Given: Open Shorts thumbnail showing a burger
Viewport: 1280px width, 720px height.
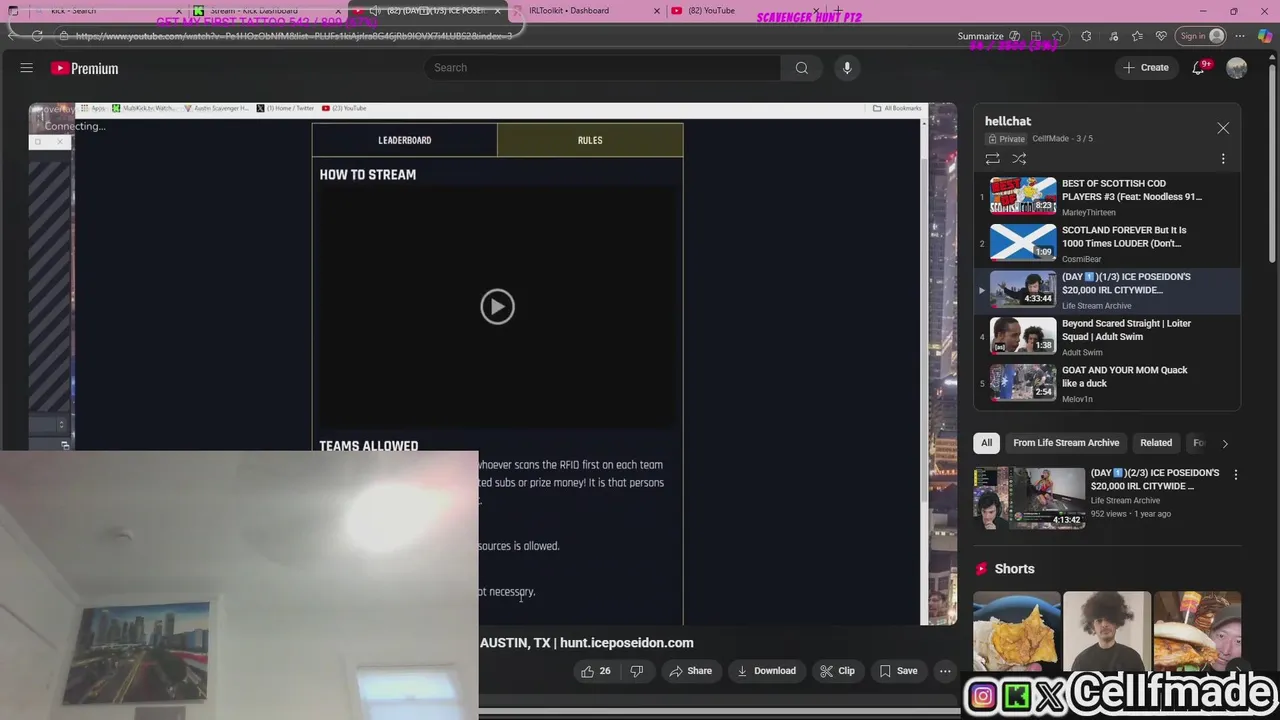Looking at the screenshot, I should pyautogui.click(x=1197, y=632).
